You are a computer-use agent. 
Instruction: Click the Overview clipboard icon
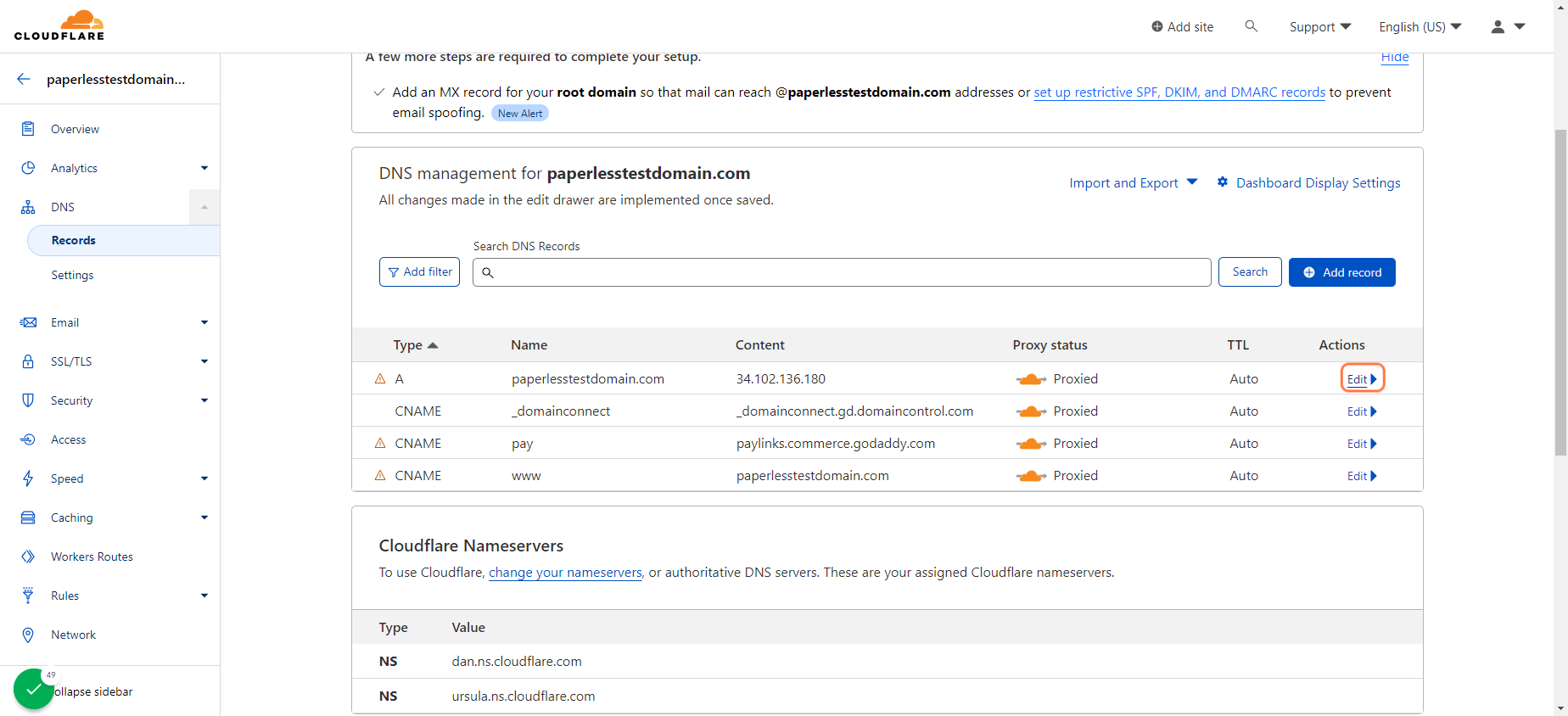click(28, 129)
